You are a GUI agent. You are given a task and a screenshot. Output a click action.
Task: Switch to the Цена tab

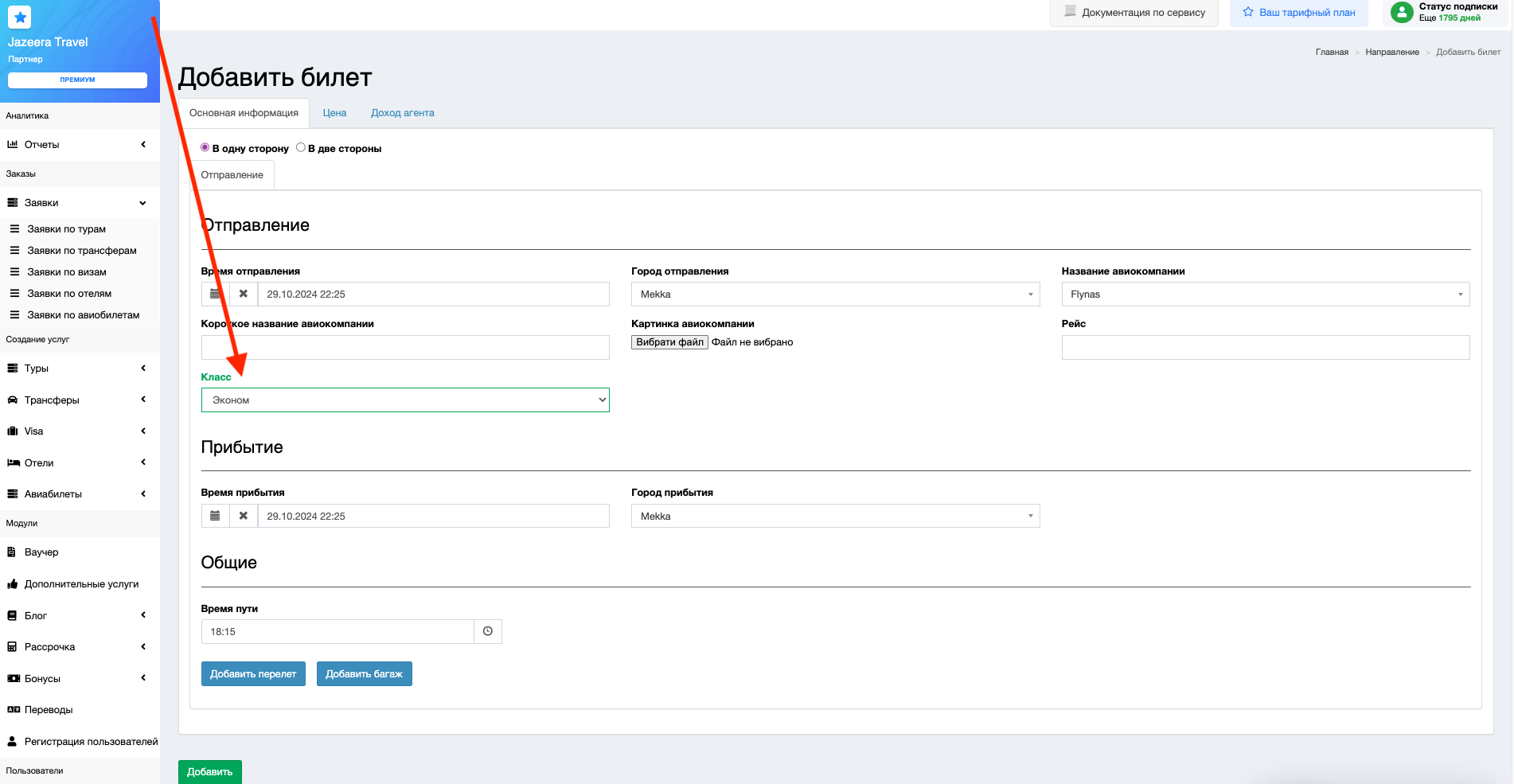[334, 113]
